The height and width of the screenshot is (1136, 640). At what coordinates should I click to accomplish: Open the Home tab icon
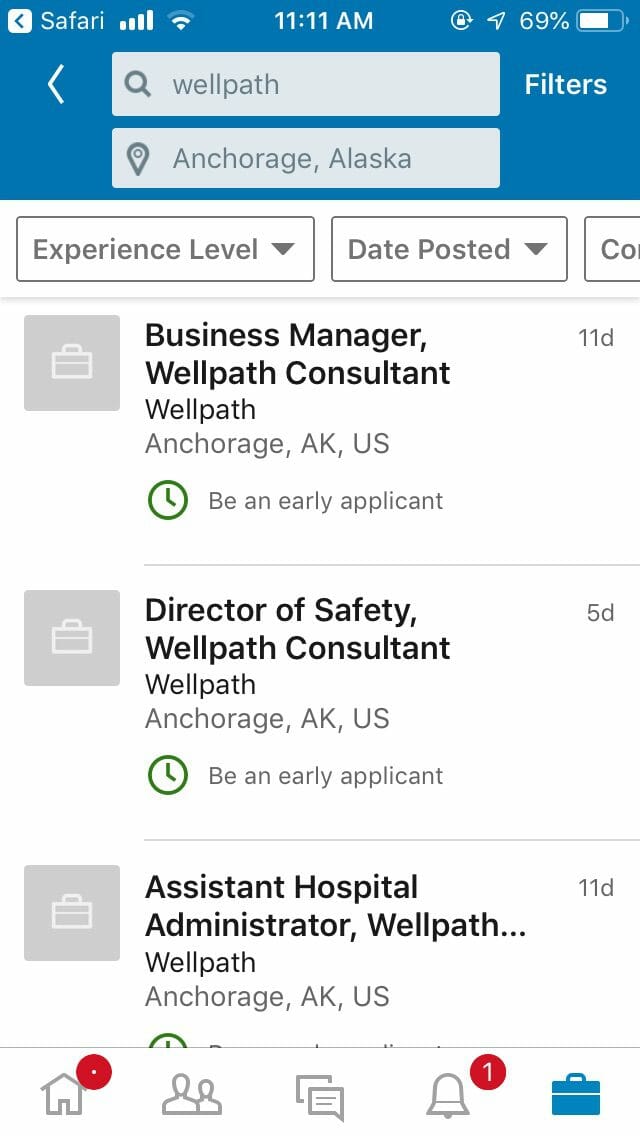coord(63,1094)
